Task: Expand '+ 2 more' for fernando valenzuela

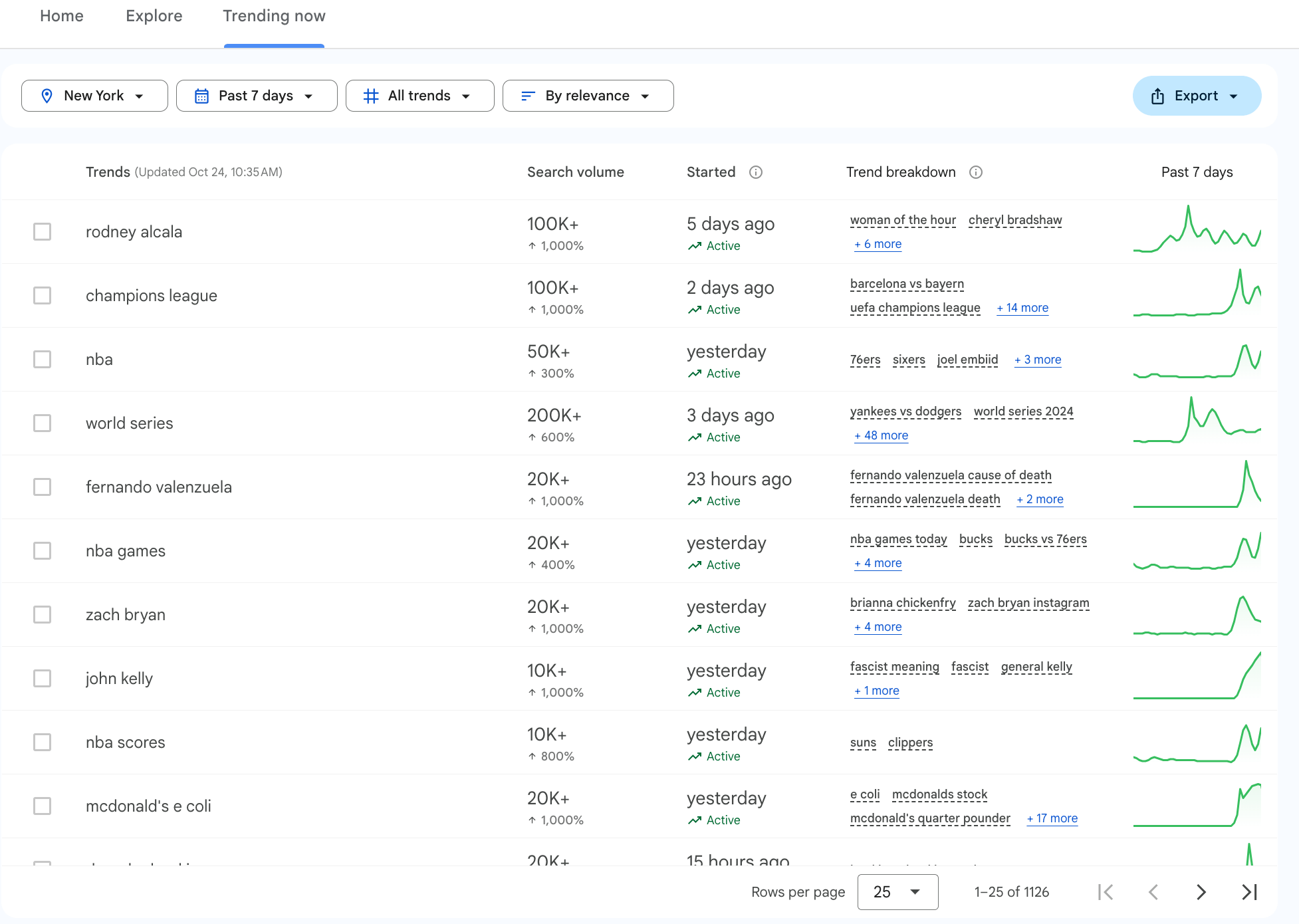Action: (1040, 499)
